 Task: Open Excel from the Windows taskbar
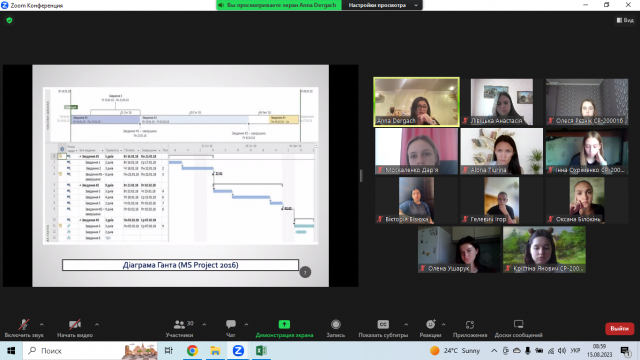coord(261,351)
